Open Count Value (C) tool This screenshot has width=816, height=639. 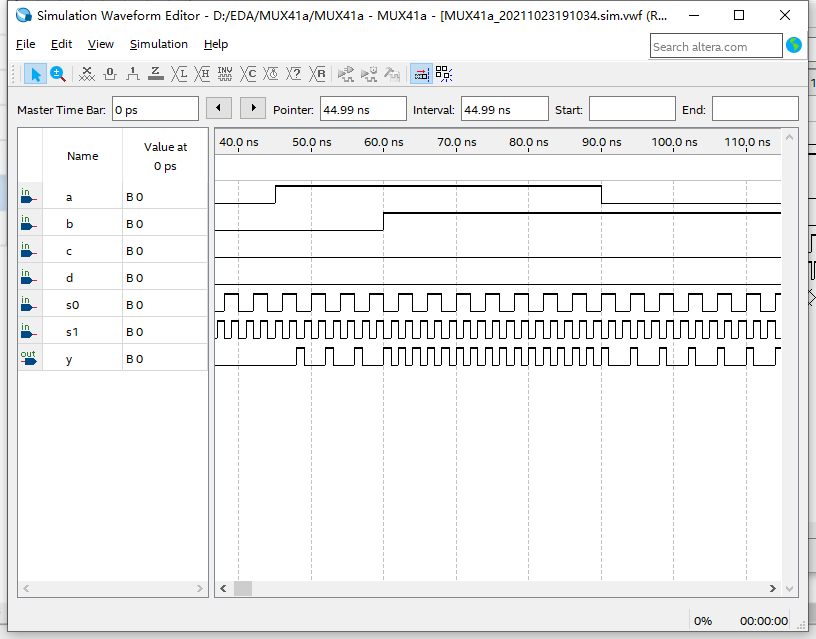coord(248,74)
